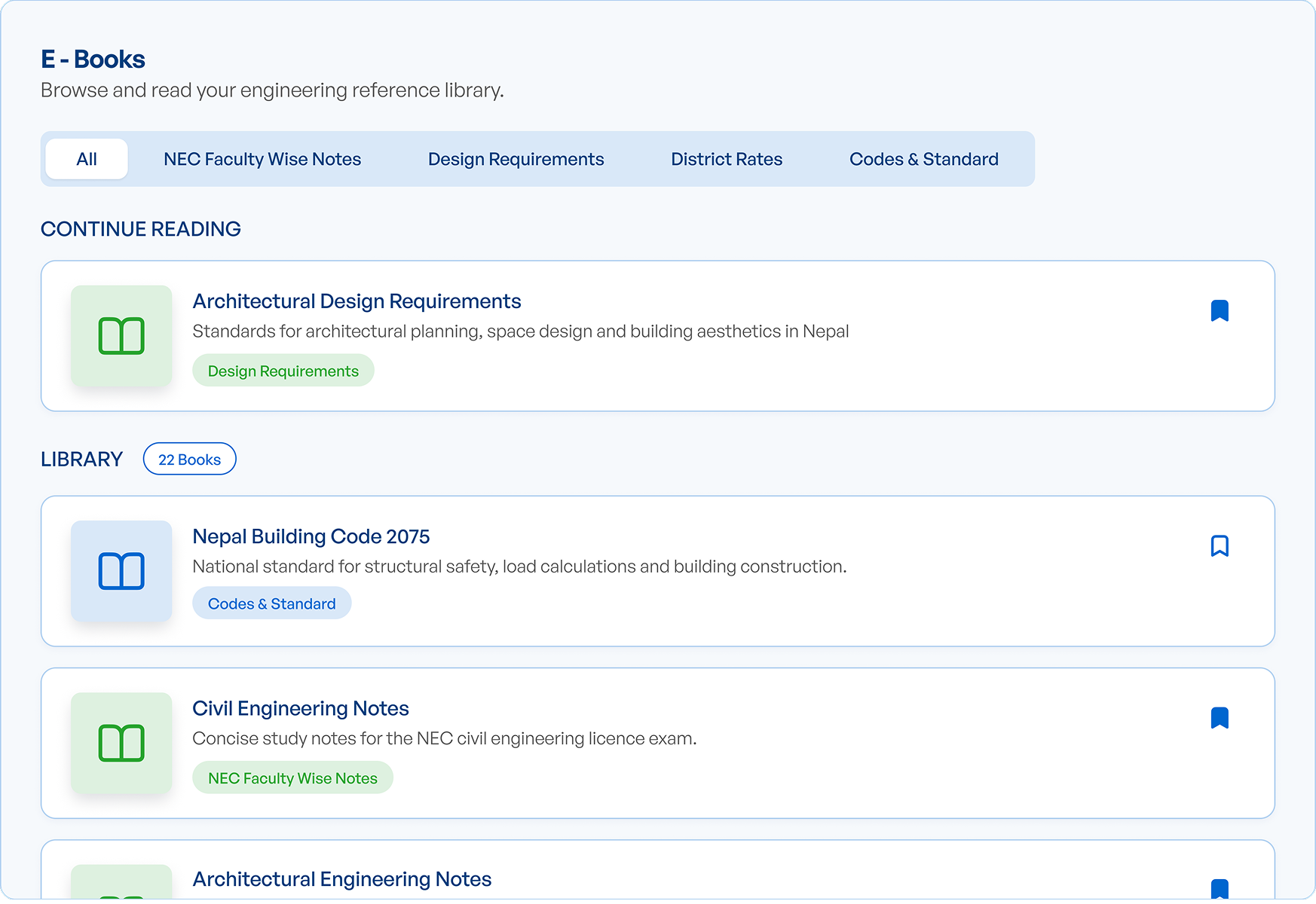Click the green Design Requirements tag
Image resolution: width=1316 pixels, height=904 pixels.
283,371
